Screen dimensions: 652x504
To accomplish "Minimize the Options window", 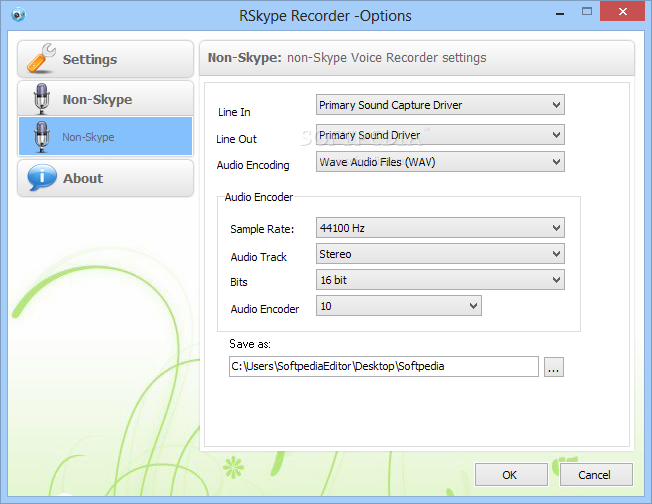I will [x=560, y=12].
